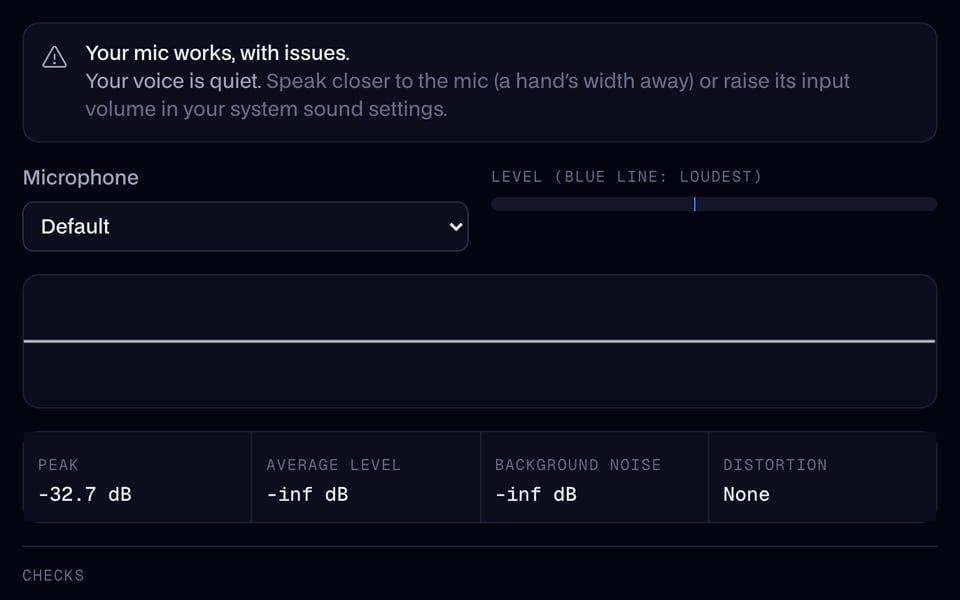960x600 pixels.
Task: Click the "DISTORTION" label
Action: click(x=775, y=465)
